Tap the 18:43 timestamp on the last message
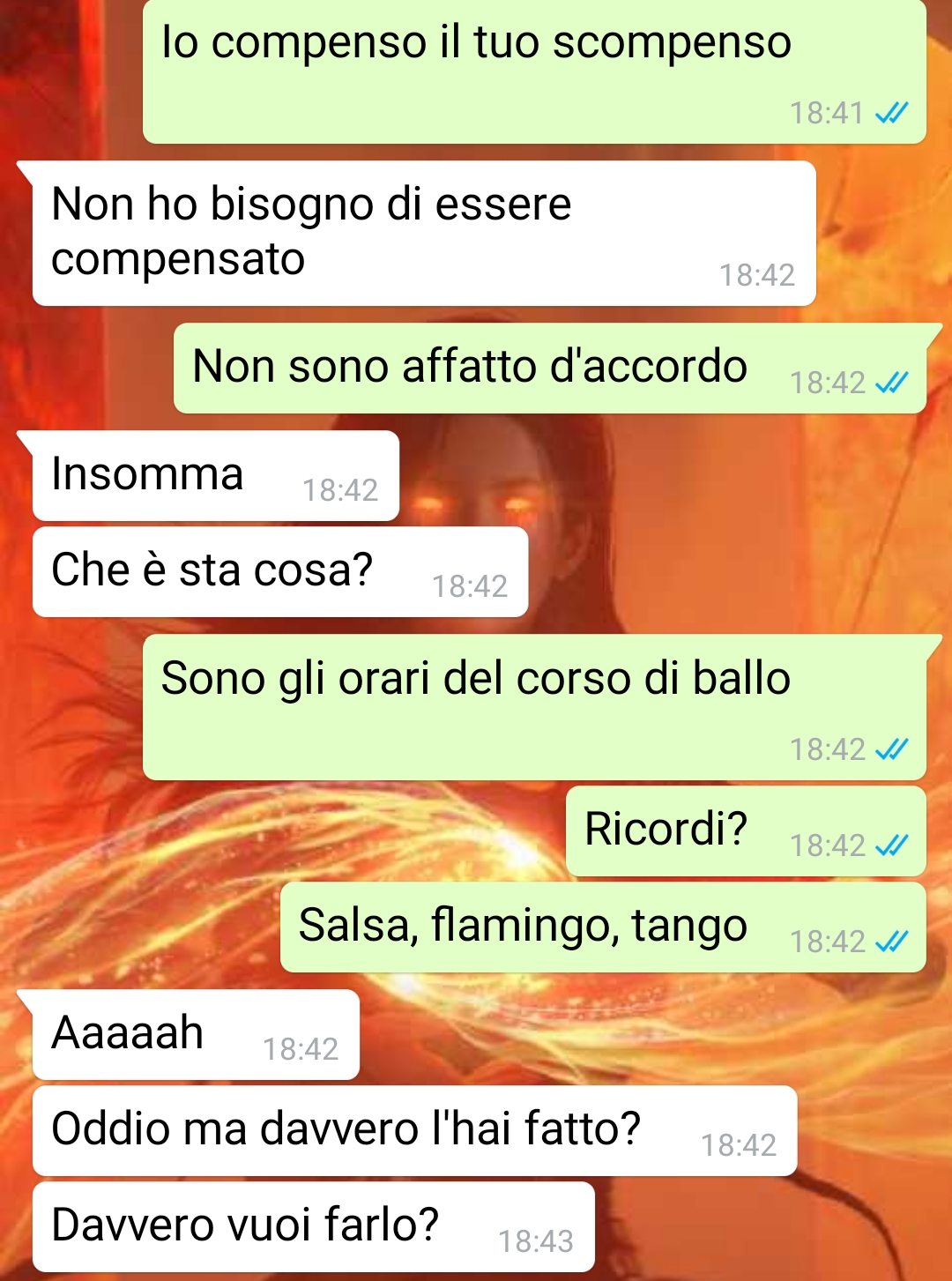The height and width of the screenshot is (1281, 952). pos(536,1241)
